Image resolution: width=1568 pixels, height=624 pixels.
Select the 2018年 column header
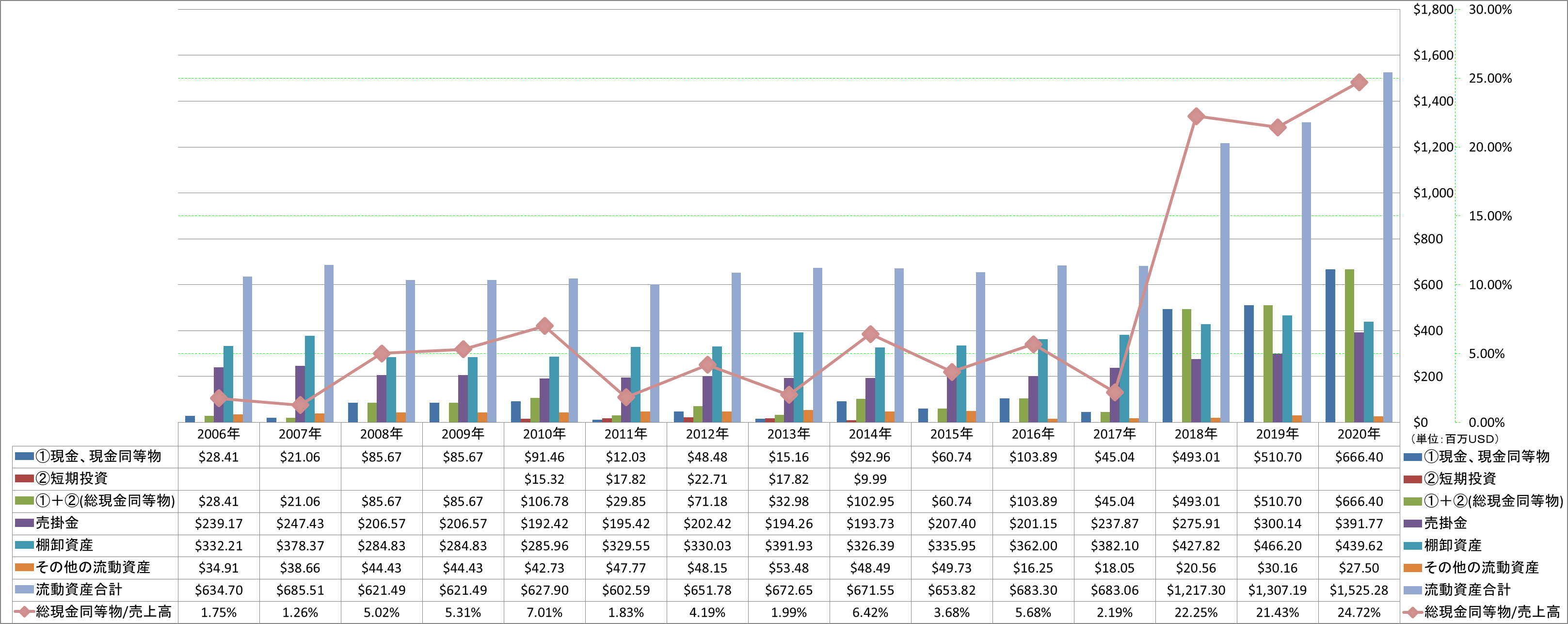(1196, 434)
